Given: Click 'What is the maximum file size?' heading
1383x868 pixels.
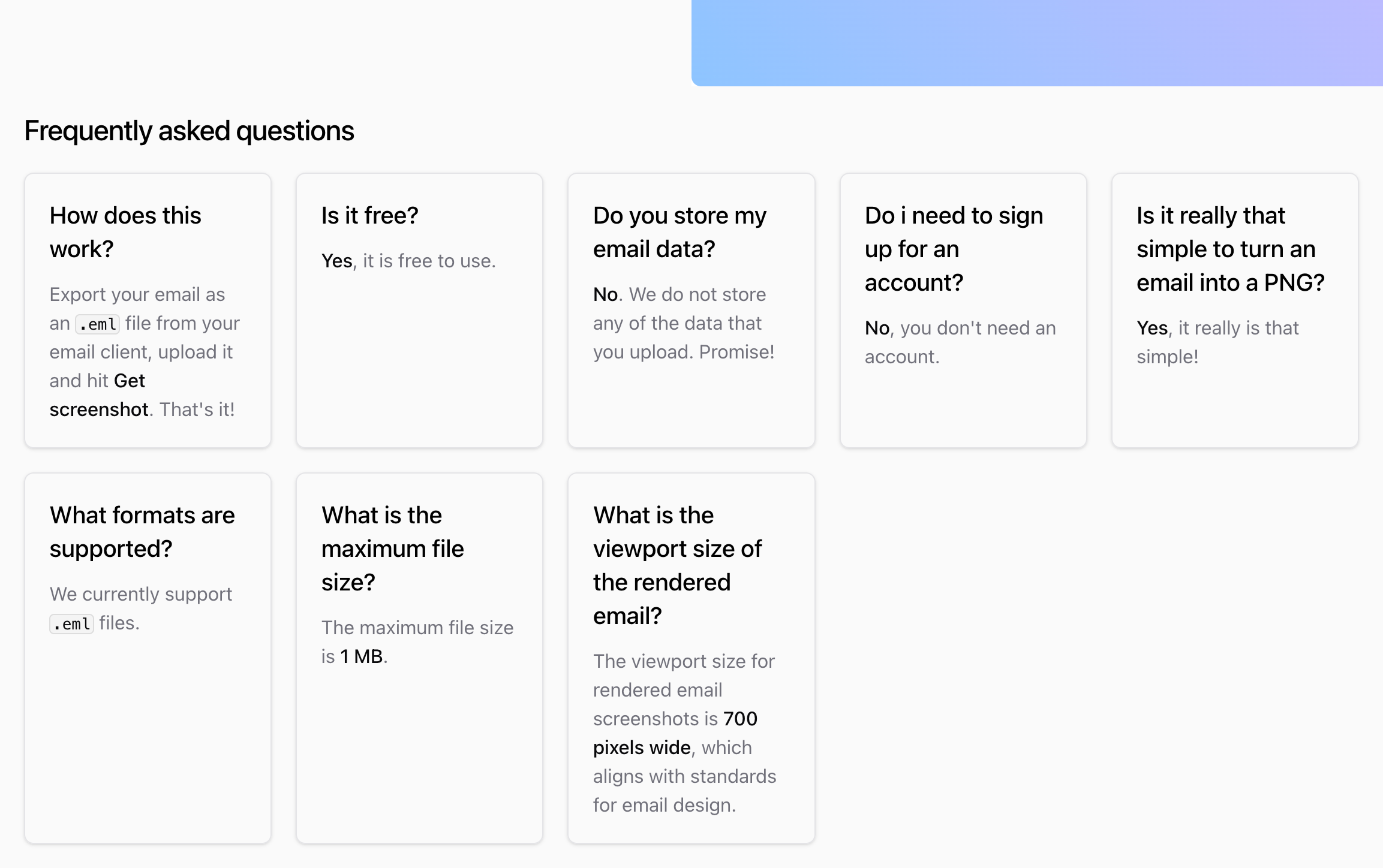Looking at the screenshot, I should tap(392, 548).
